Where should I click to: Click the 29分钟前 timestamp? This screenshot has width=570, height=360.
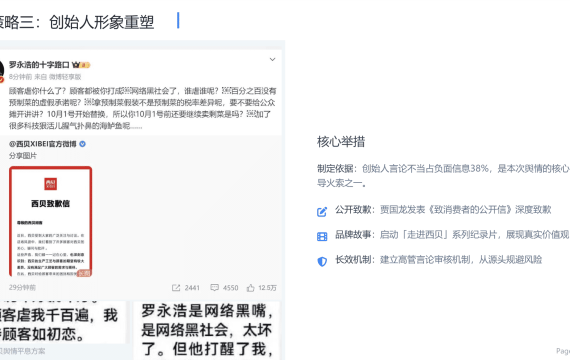[x=22, y=288]
